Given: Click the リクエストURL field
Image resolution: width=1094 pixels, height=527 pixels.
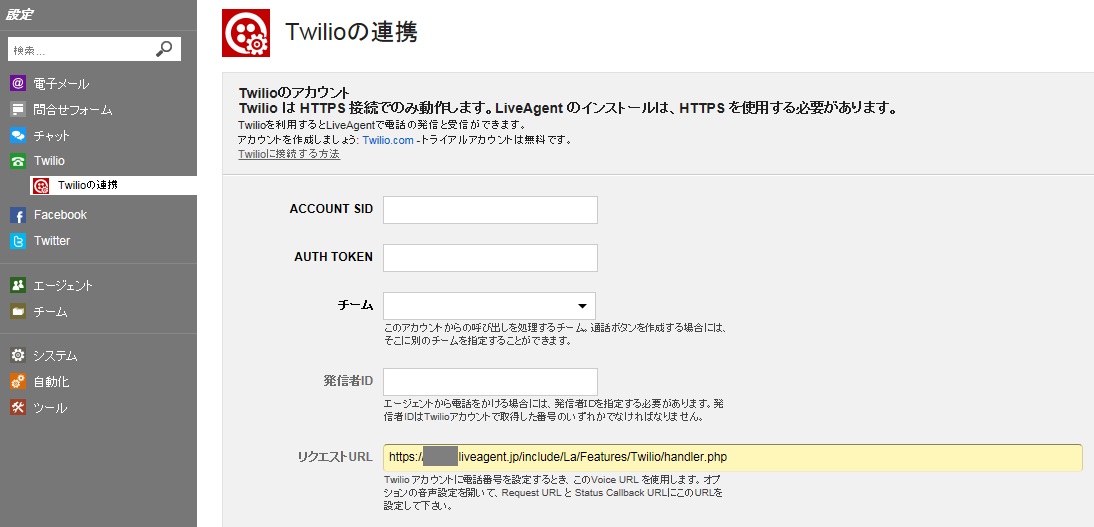Looking at the screenshot, I should [733, 457].
